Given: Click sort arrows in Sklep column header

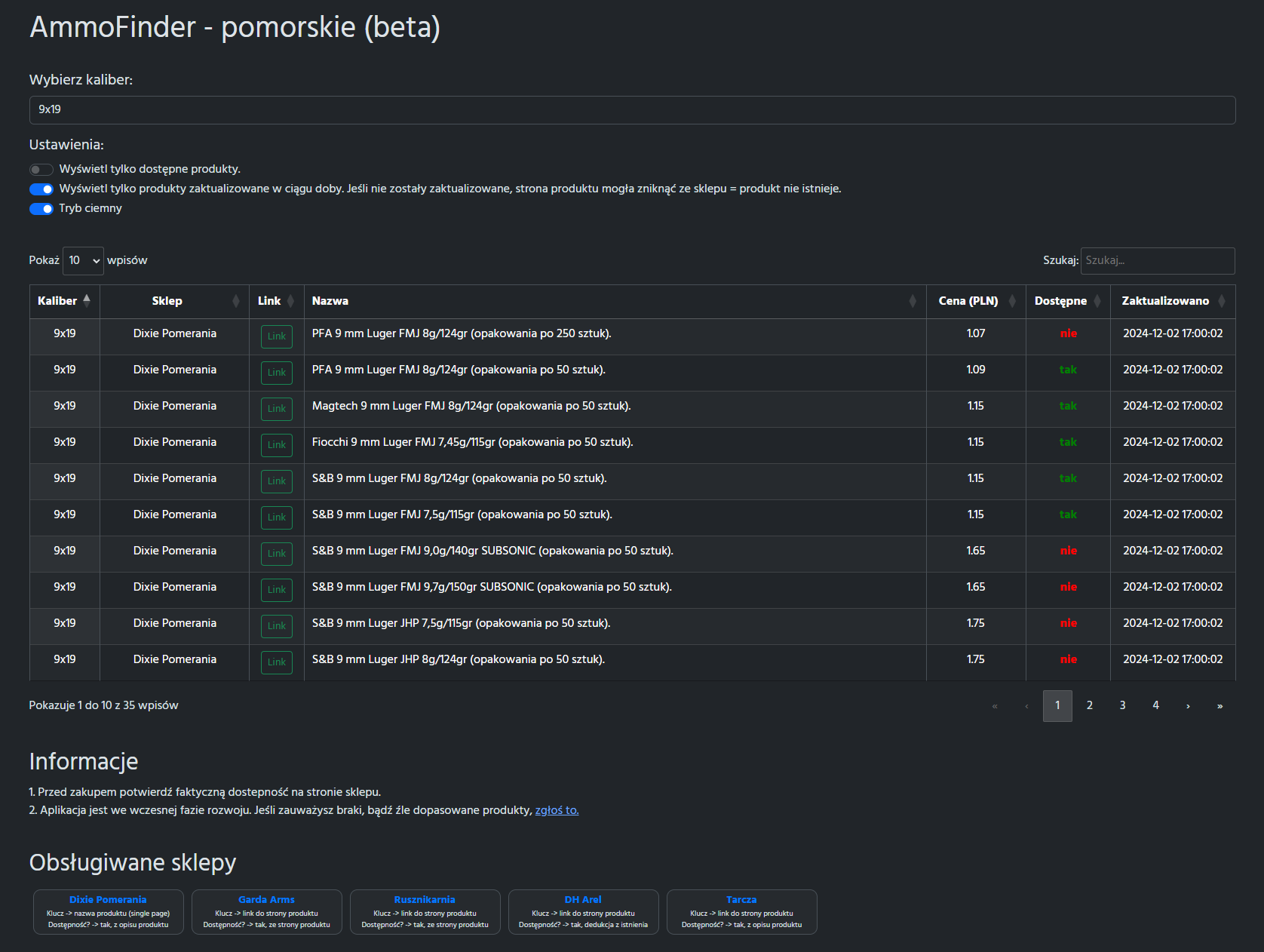Looking at the screenshot, I should (236, 301).
